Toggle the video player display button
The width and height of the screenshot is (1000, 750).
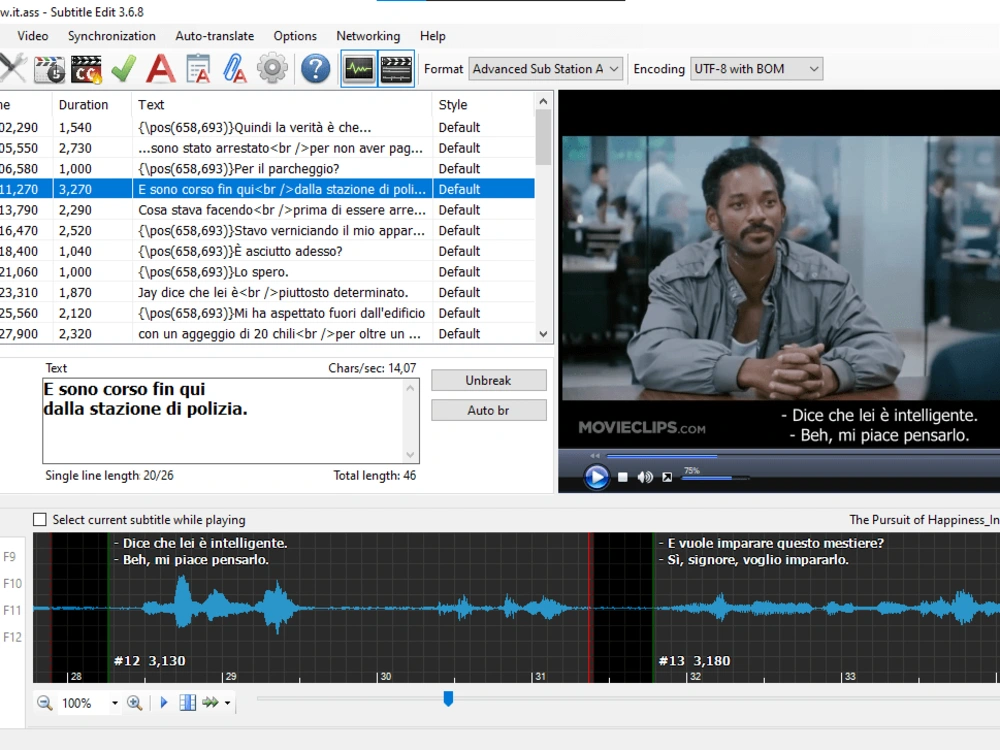(x=396, y=69)
